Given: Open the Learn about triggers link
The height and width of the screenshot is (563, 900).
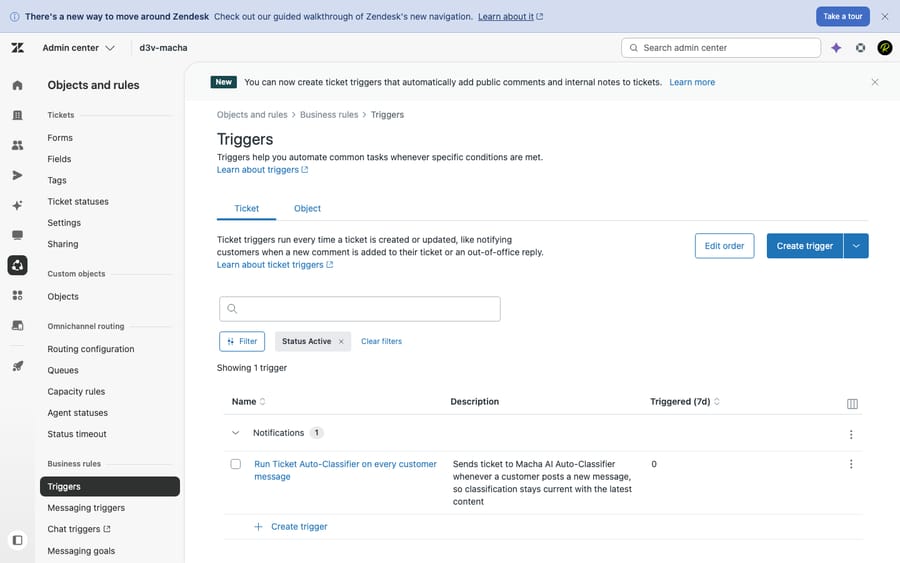Looking at the screenshot, I should pos(262,170).
